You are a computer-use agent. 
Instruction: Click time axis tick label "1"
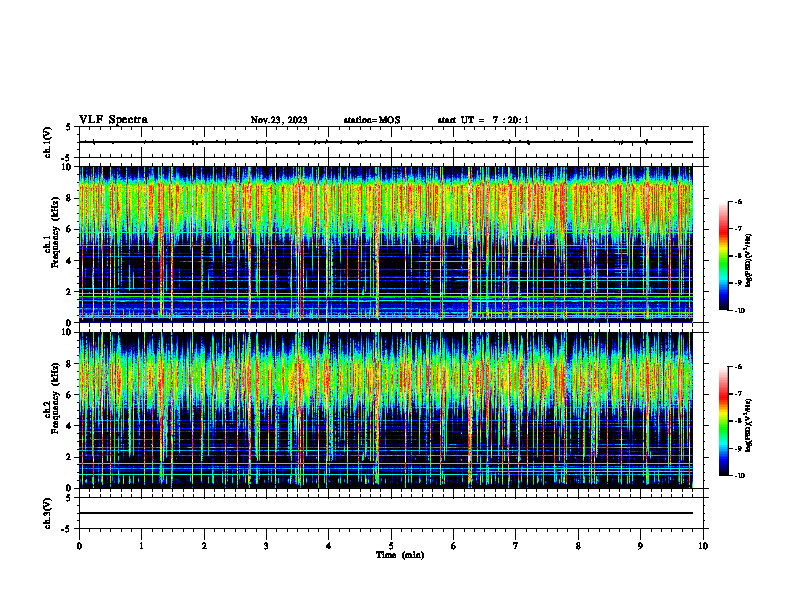142,546
